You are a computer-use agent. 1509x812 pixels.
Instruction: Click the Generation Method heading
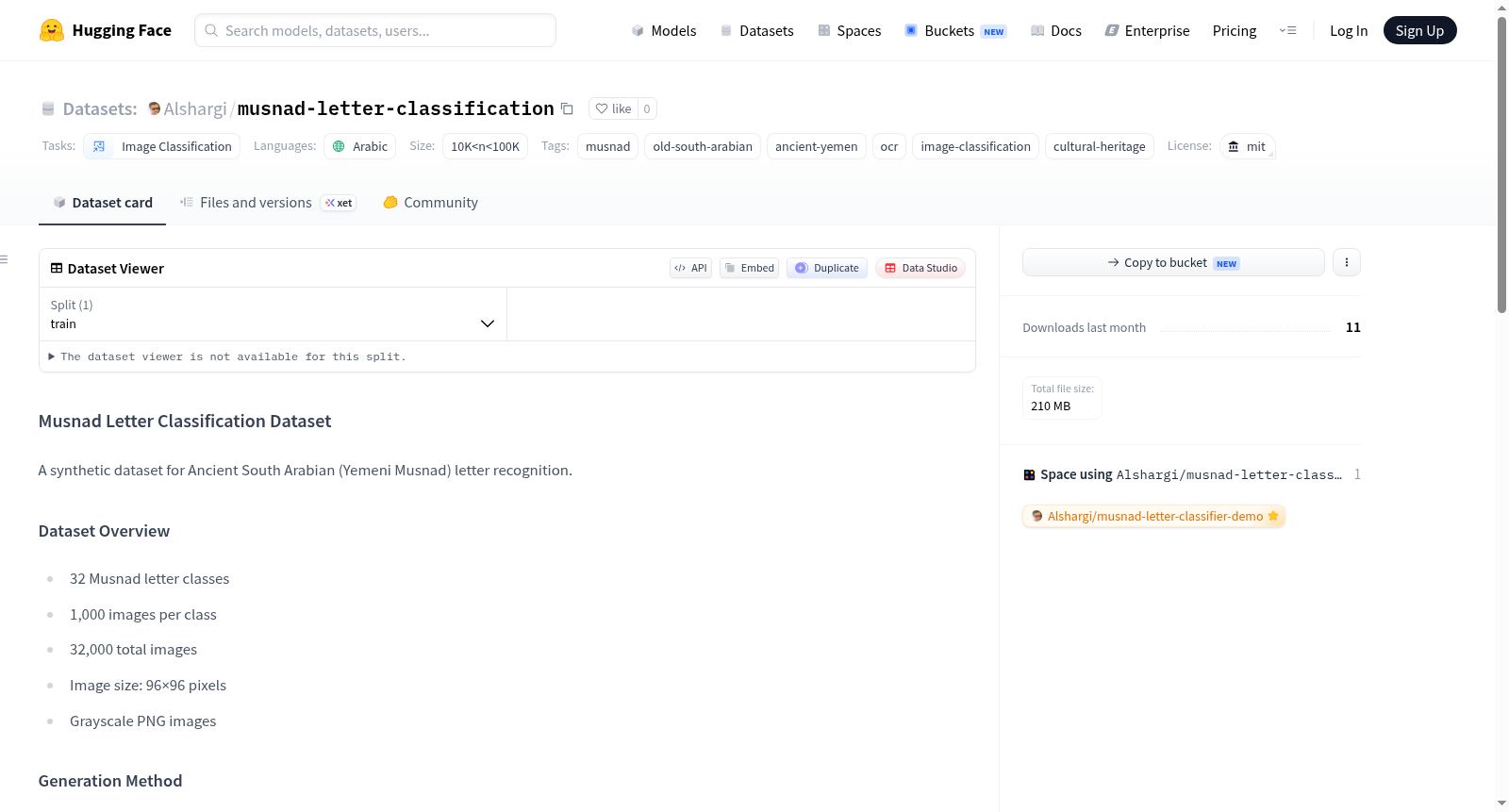click(x=110, y=781)
